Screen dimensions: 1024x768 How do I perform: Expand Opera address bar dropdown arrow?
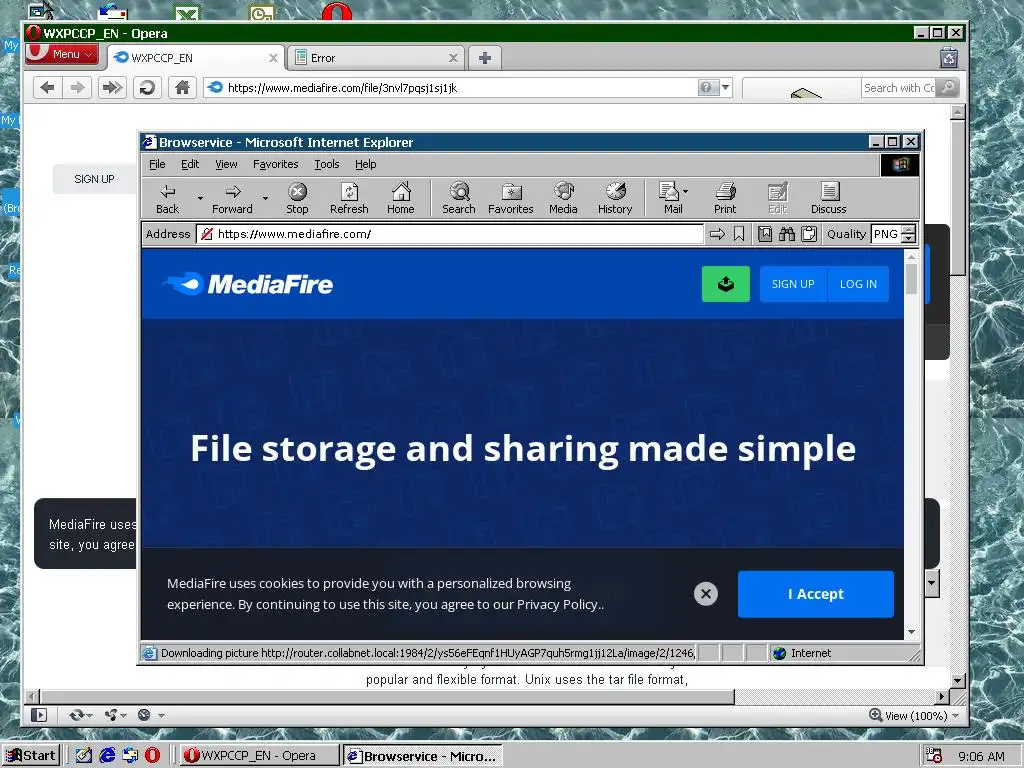click(726, 88)
